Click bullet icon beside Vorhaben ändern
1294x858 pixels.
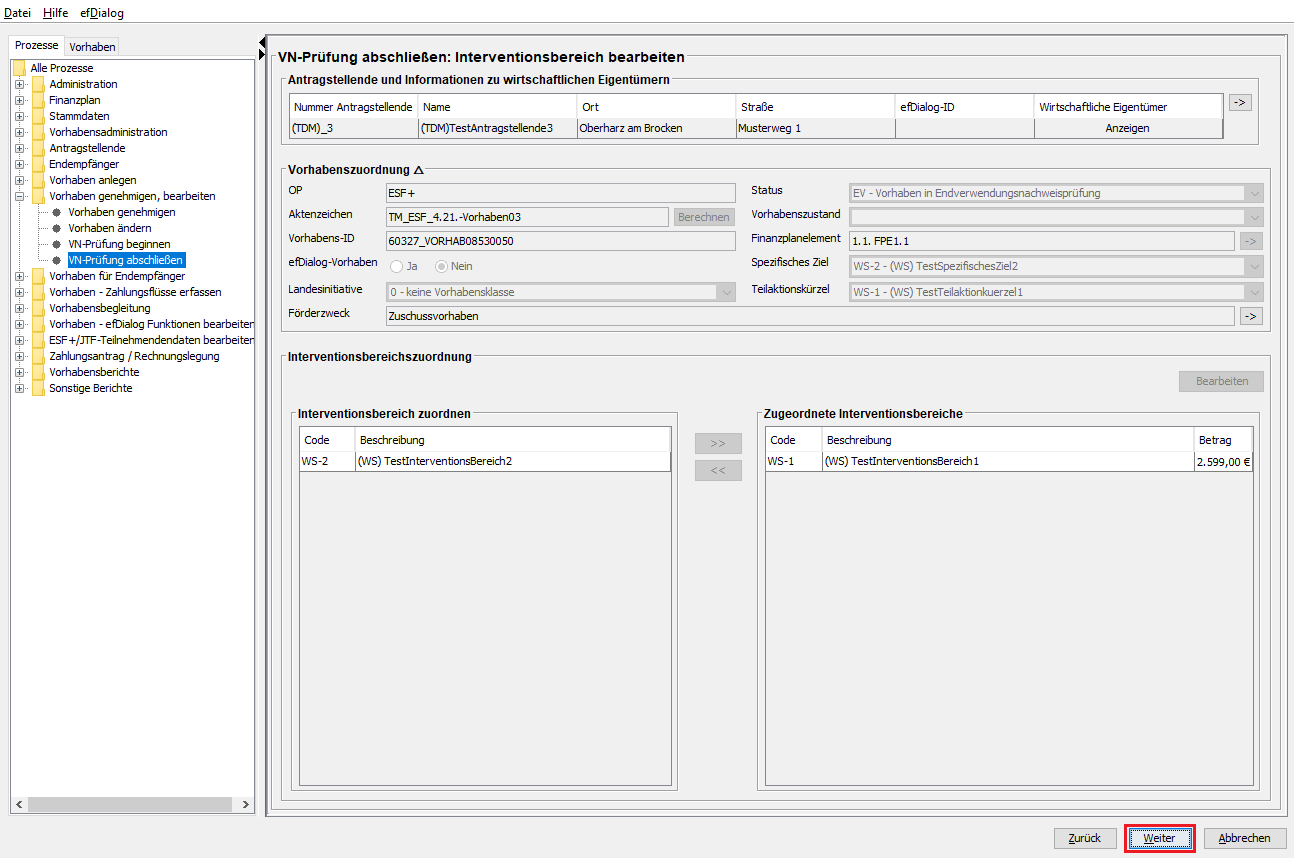57,228
